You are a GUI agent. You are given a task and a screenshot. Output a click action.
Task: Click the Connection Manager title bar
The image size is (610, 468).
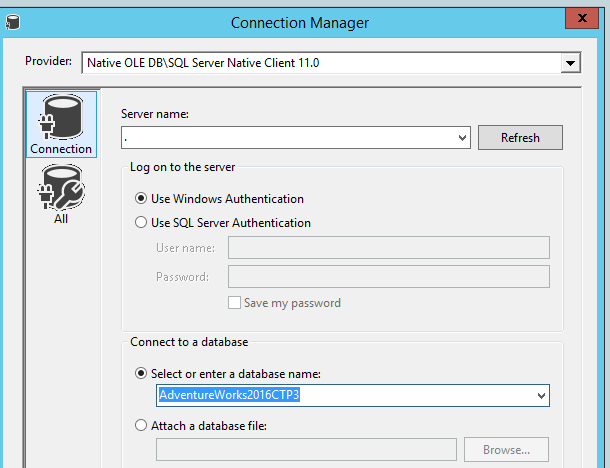(300, 22)
